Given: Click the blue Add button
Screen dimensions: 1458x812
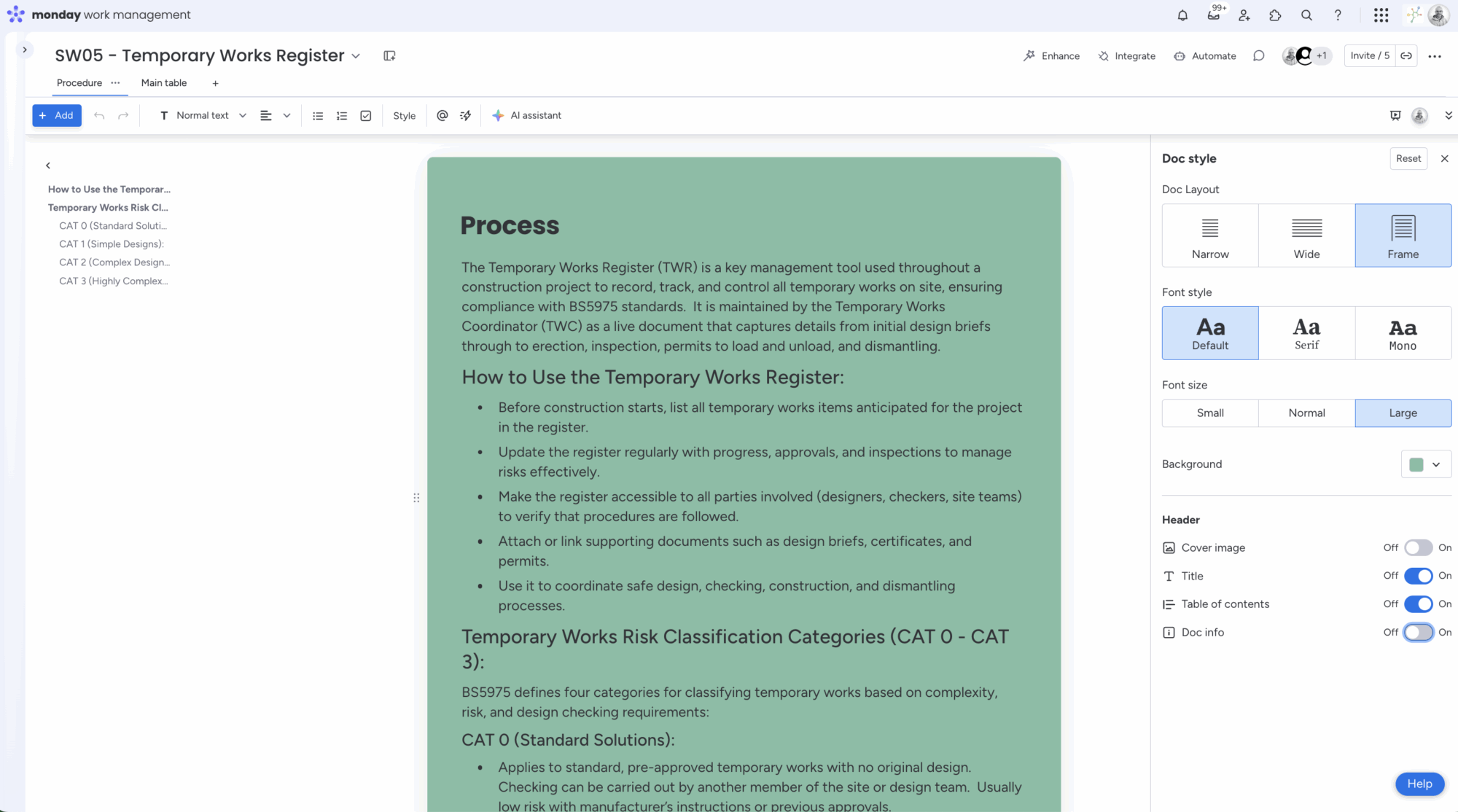Looking at the screenshot, I should coord(57,116).
